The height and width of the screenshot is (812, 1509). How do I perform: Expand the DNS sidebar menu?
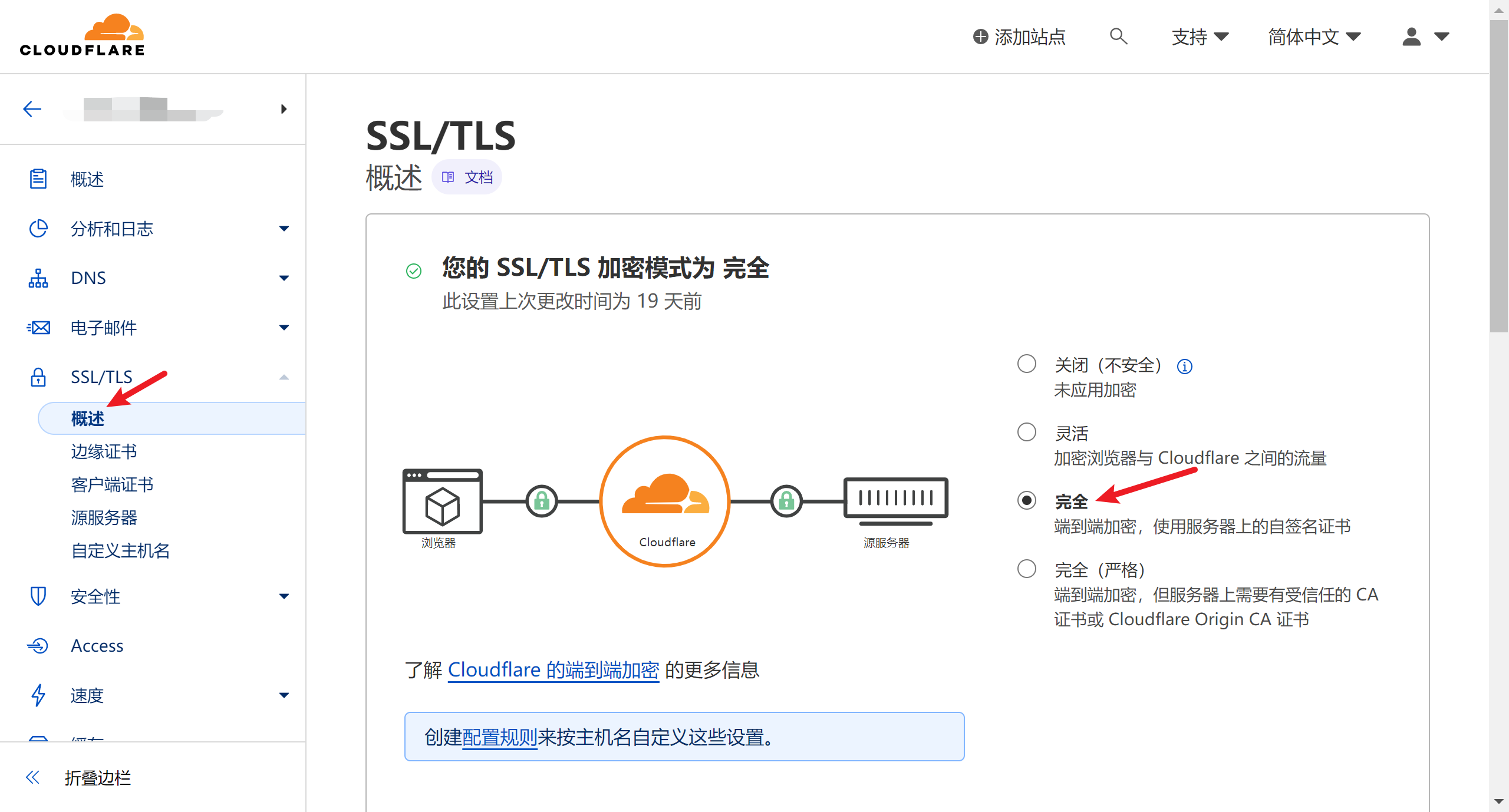tap(284, 278)
